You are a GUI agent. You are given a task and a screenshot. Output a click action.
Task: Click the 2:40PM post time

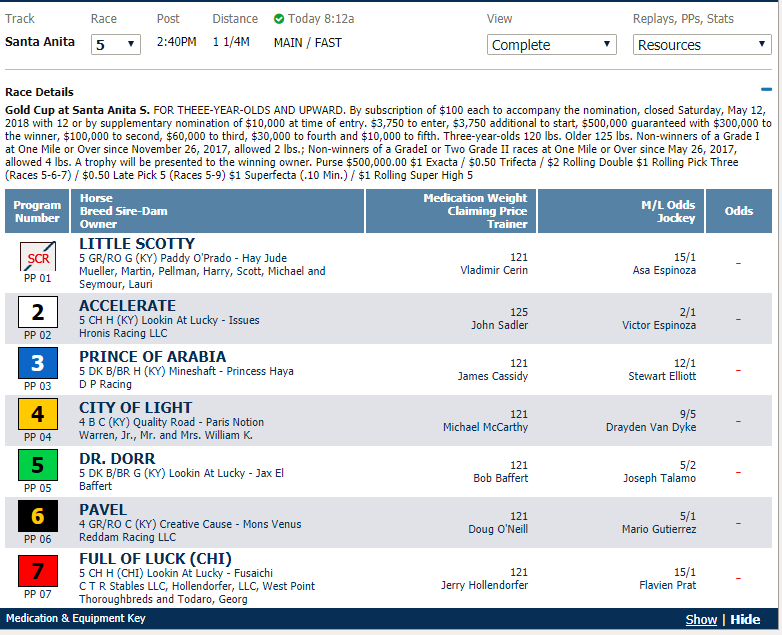[177, 42]
